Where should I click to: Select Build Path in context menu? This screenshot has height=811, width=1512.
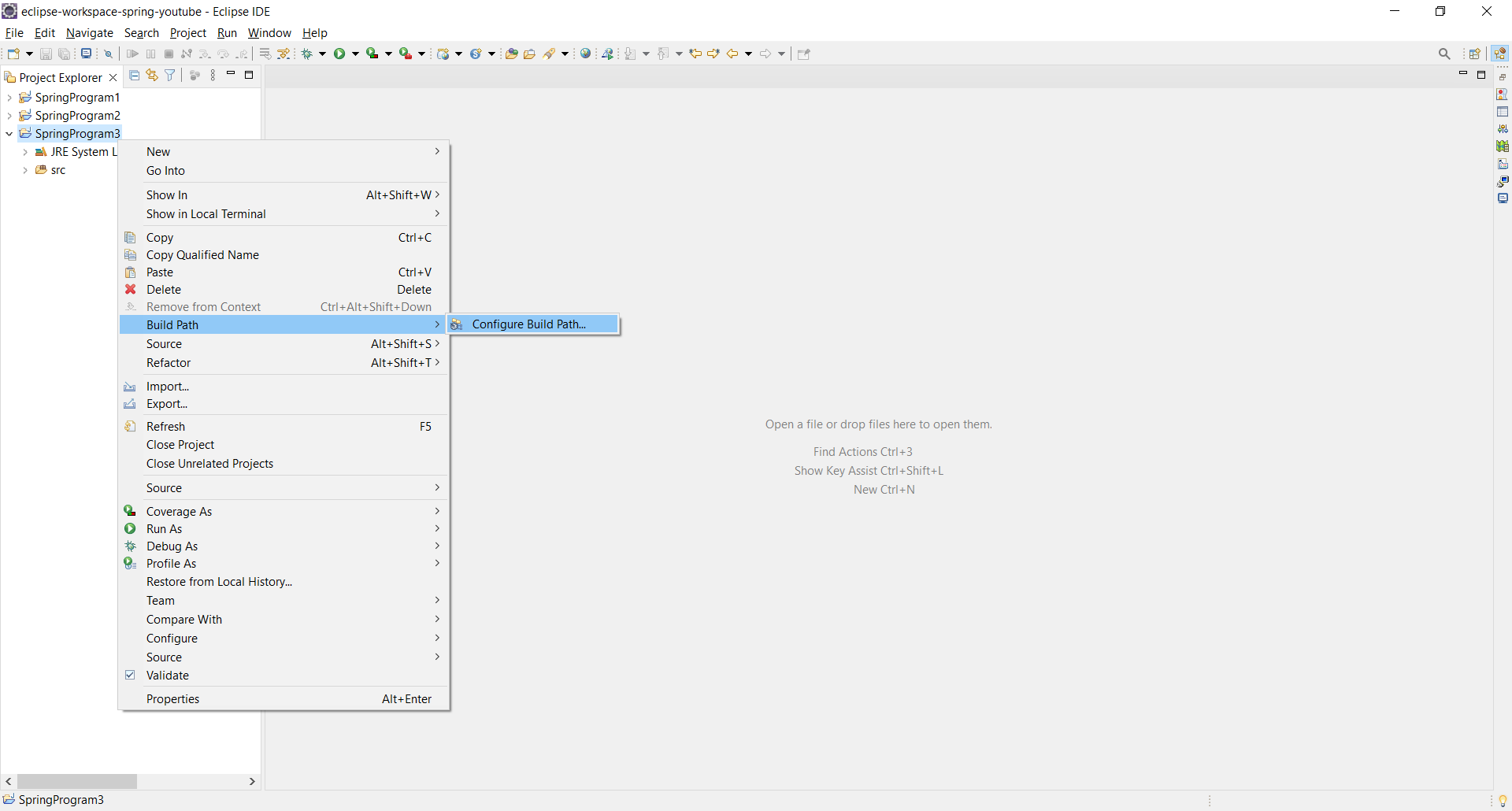283,324
